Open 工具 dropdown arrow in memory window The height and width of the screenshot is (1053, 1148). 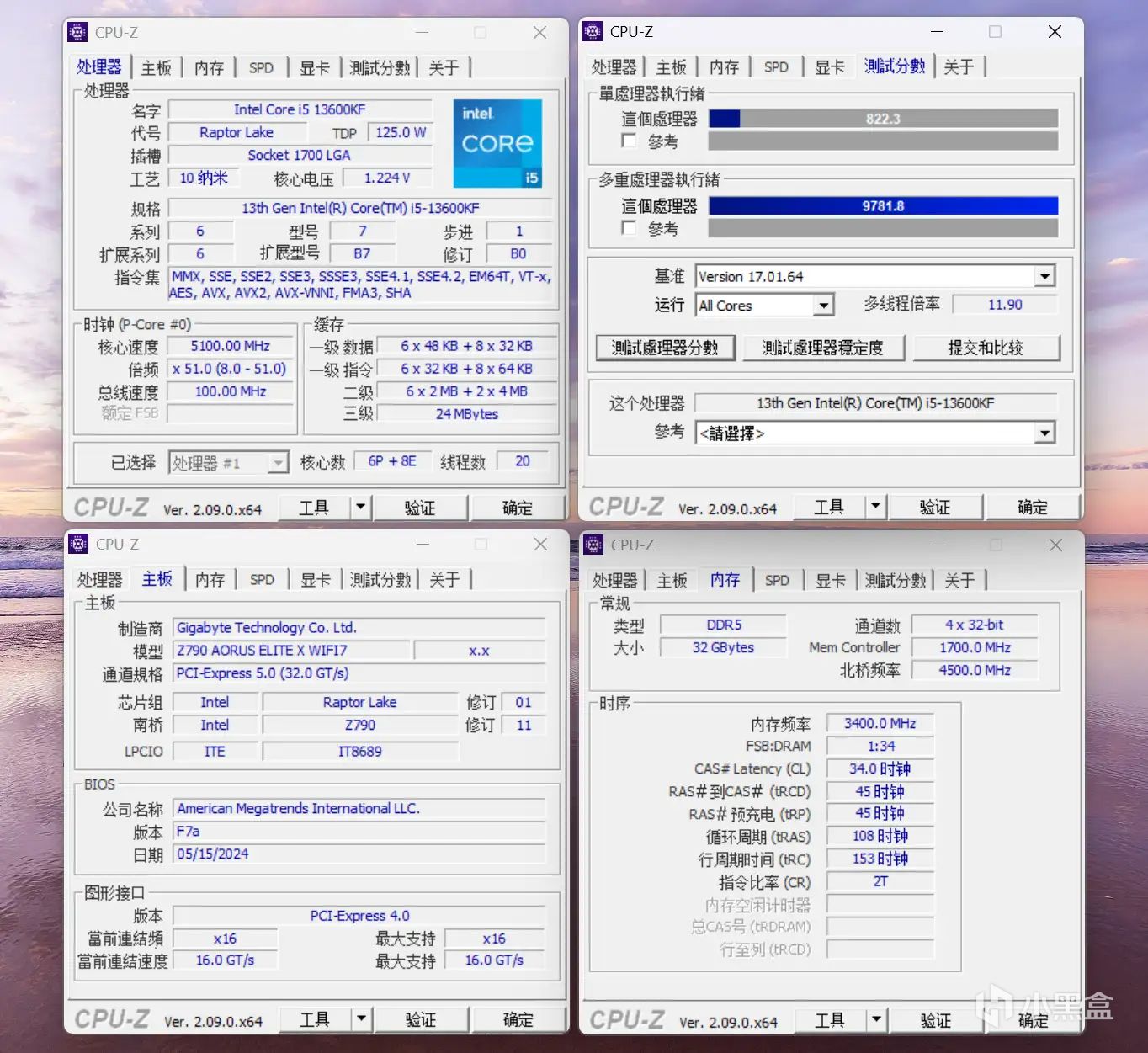(877, 1019)
